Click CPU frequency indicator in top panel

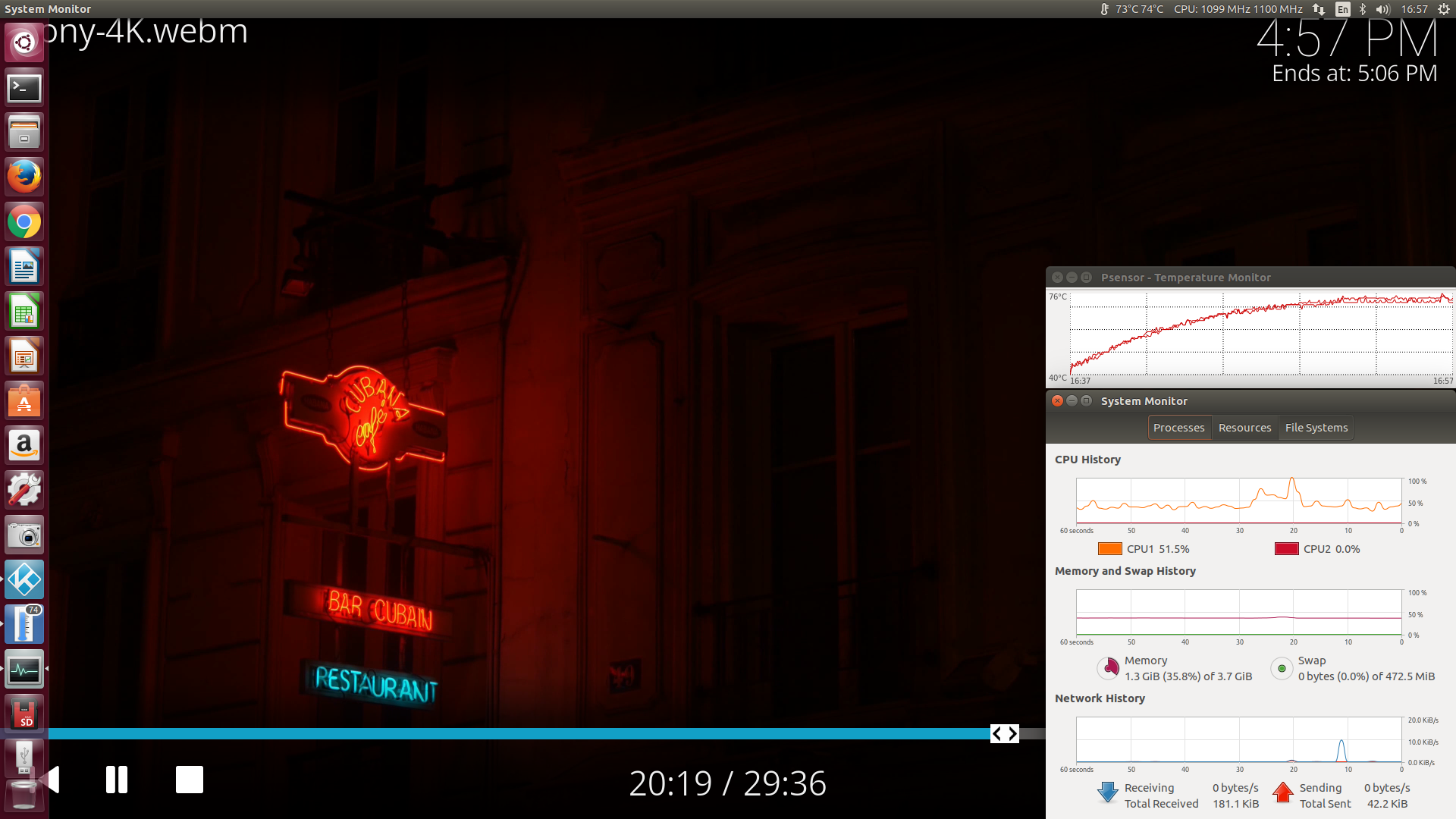[1238, 9]
